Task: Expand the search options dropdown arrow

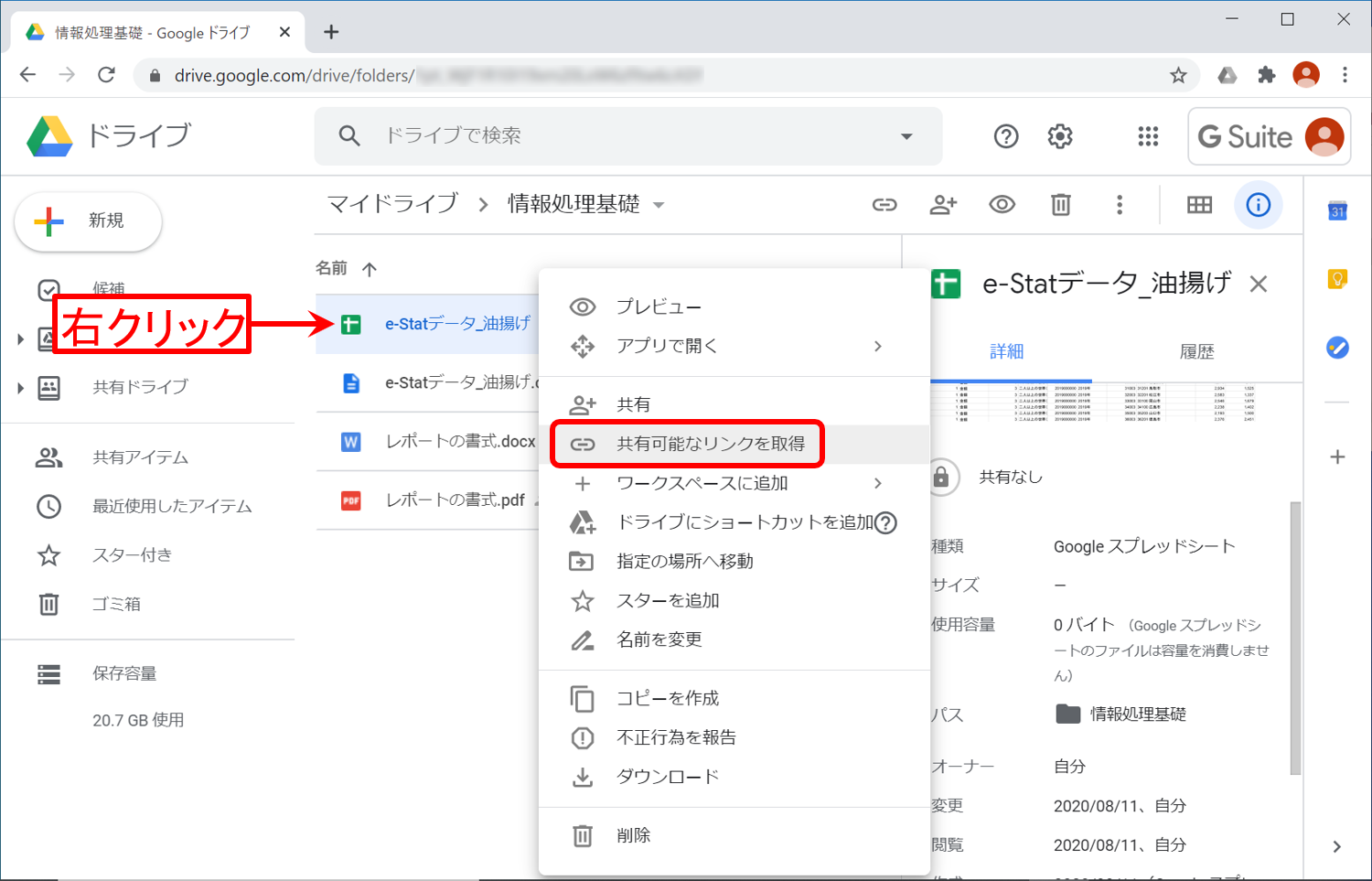Action: (906, 136)
